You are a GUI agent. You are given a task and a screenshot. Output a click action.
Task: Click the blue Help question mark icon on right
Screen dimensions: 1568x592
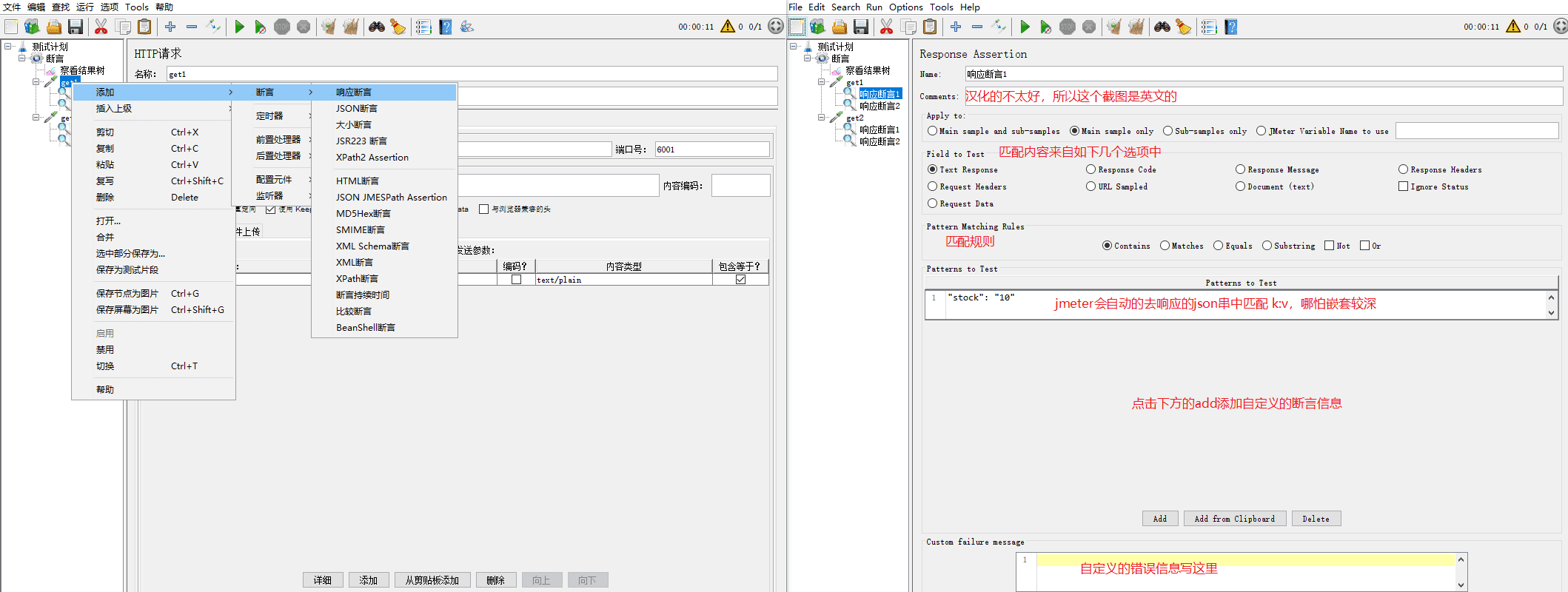click(x=1230, y=27)
